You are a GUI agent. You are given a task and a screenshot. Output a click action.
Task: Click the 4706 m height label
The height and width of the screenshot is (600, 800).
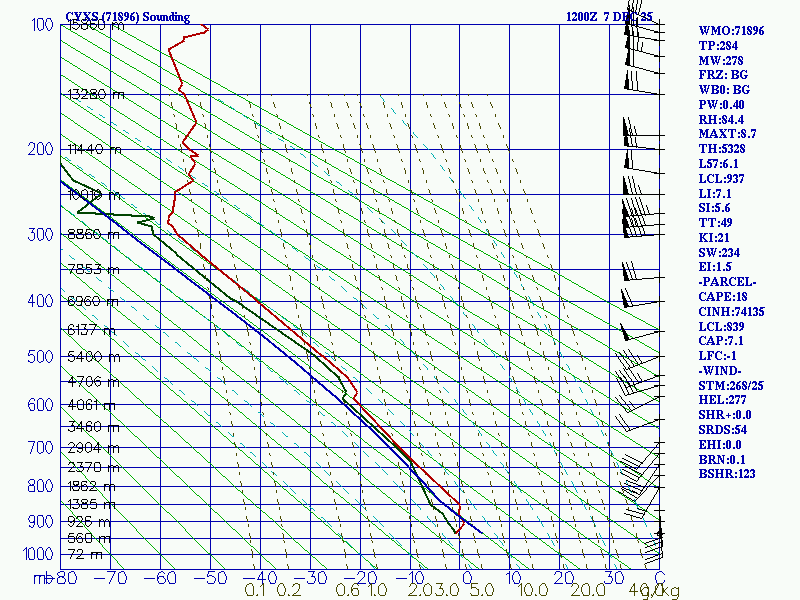pyautogui.click(x=93, y=382)
